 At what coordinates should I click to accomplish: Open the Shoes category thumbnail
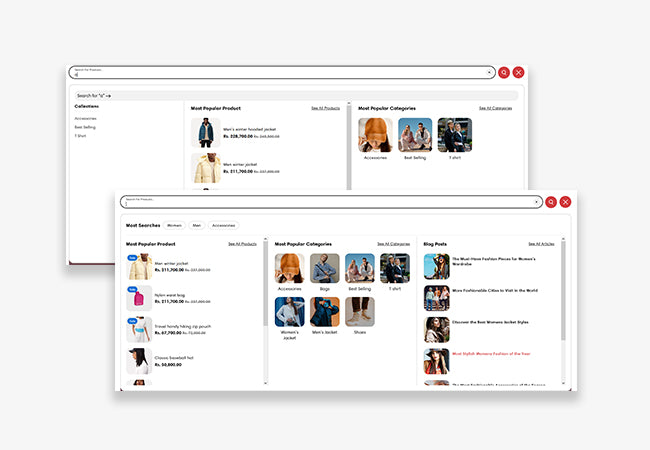359,312
